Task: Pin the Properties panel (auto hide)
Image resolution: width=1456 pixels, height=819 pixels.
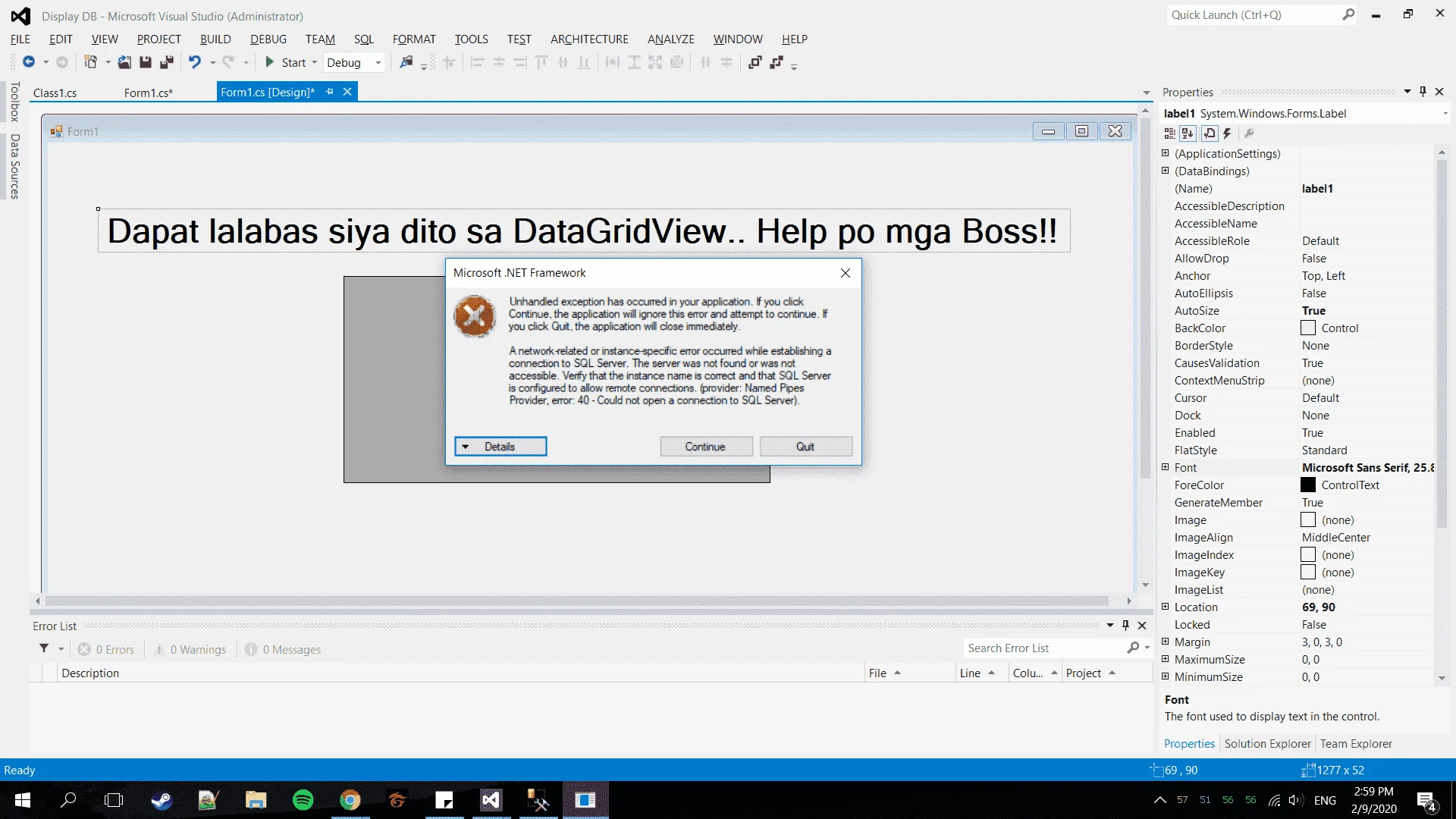Action: click(1423, 92)
